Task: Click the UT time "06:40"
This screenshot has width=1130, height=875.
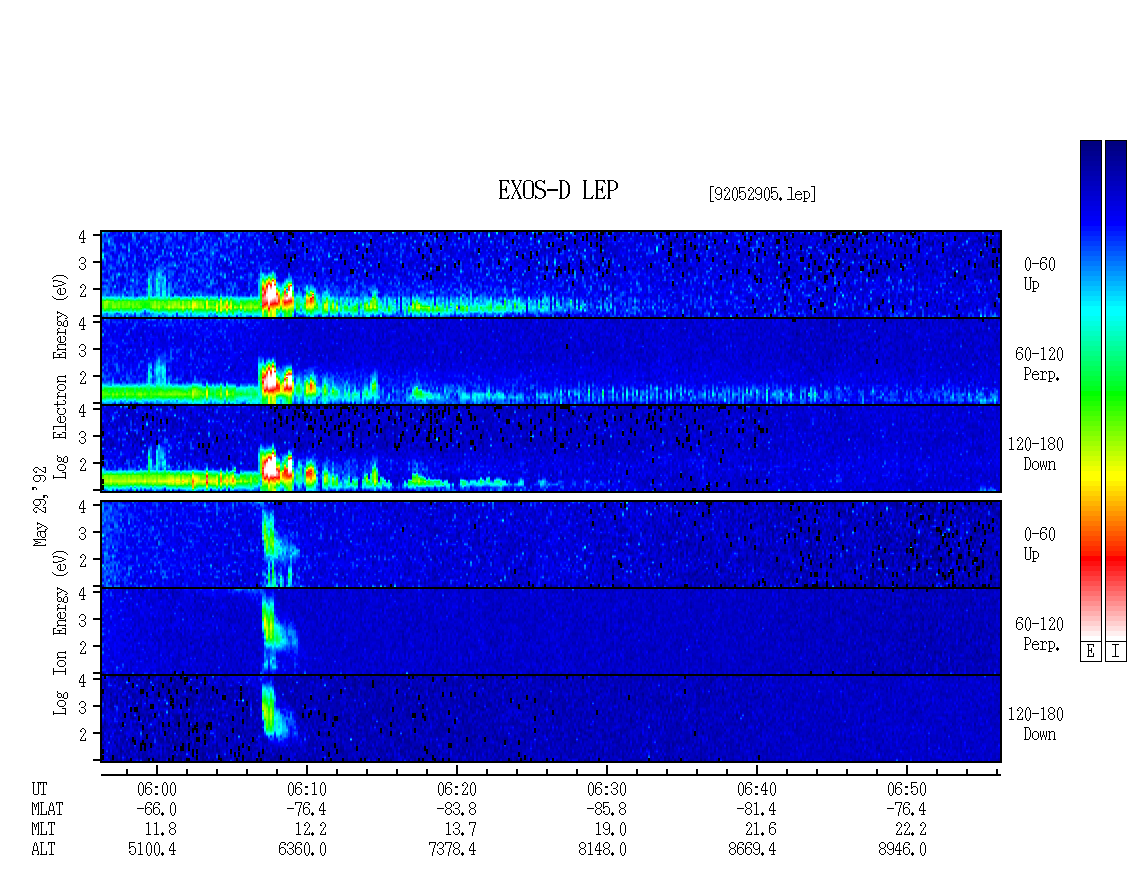Action: 756,789
